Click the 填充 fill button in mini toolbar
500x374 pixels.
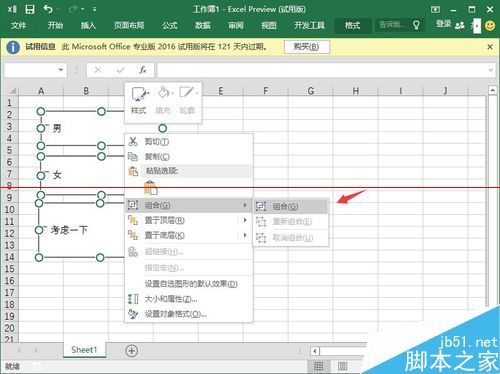[163, 100]
